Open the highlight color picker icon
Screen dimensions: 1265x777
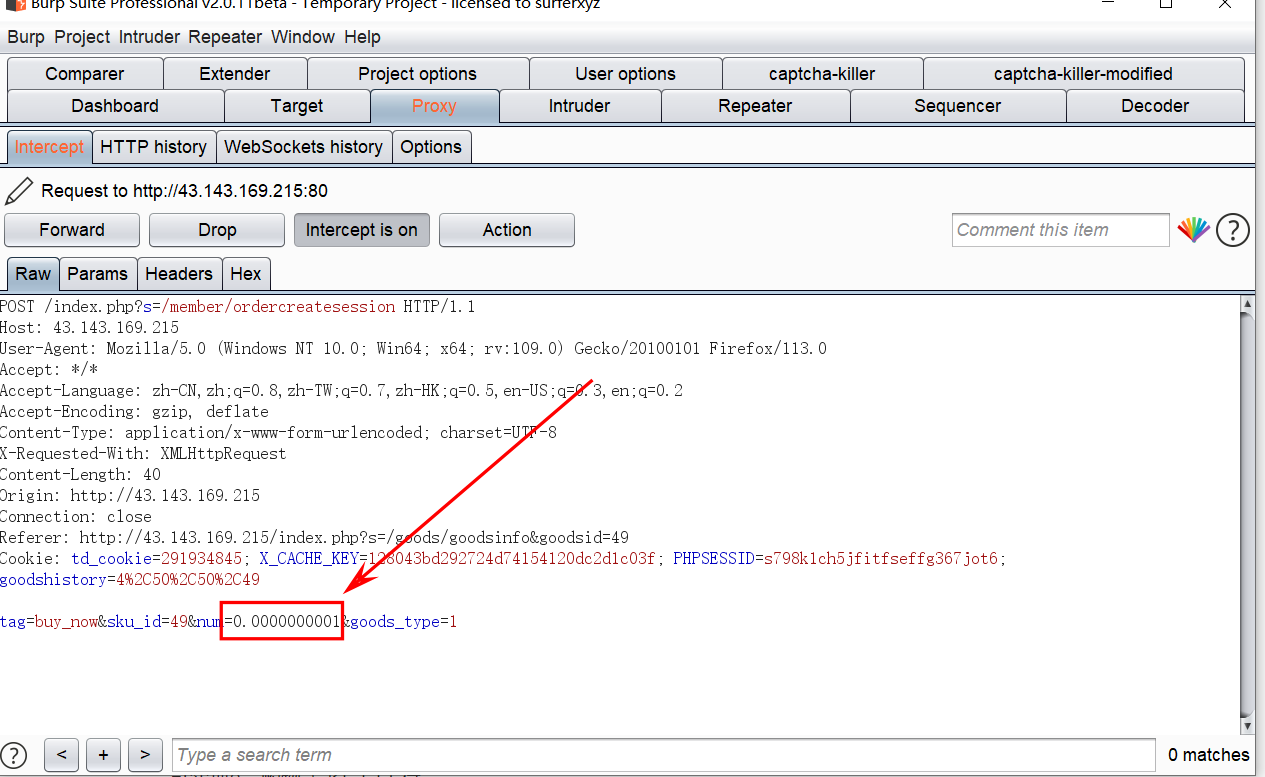point(1193,230)
